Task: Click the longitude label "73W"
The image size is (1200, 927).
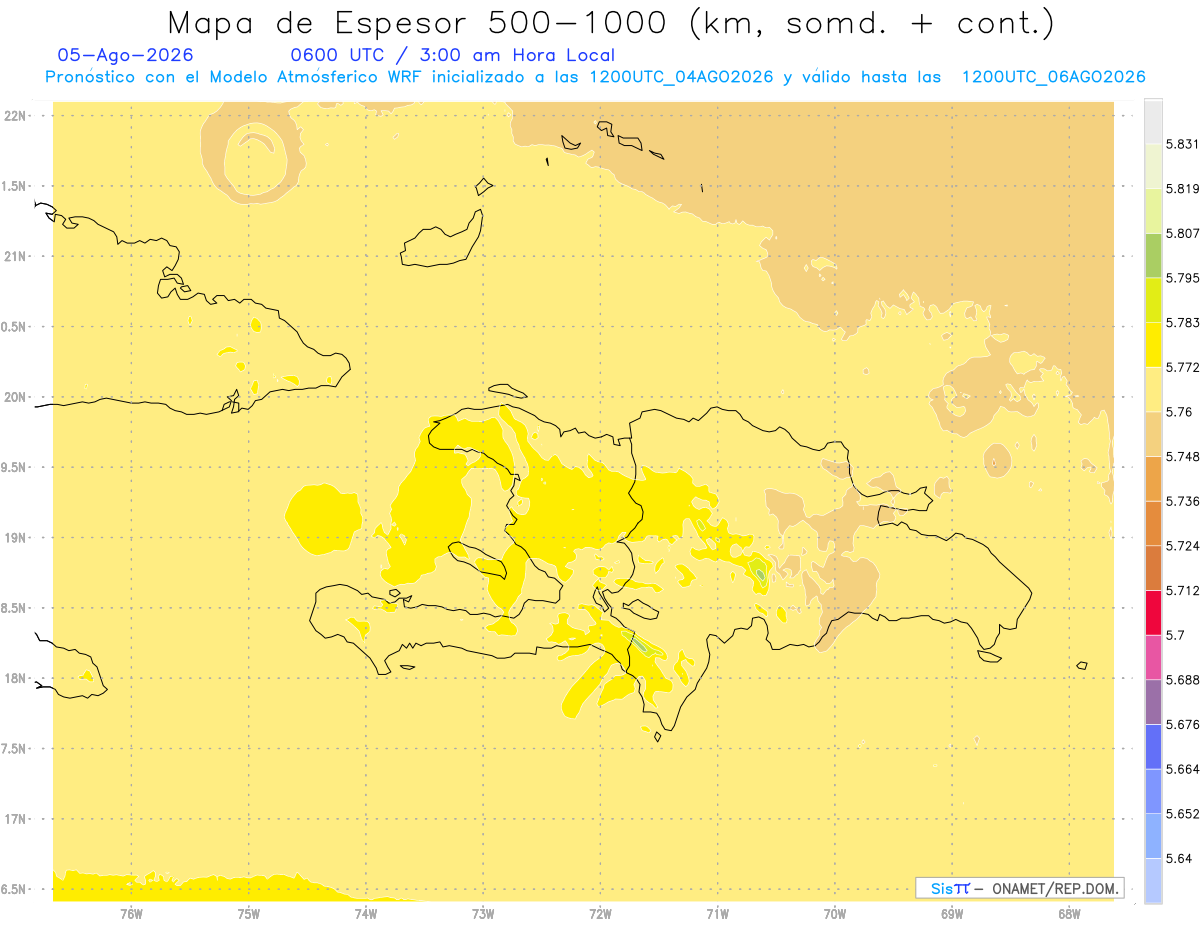Action: coord(483,913)
